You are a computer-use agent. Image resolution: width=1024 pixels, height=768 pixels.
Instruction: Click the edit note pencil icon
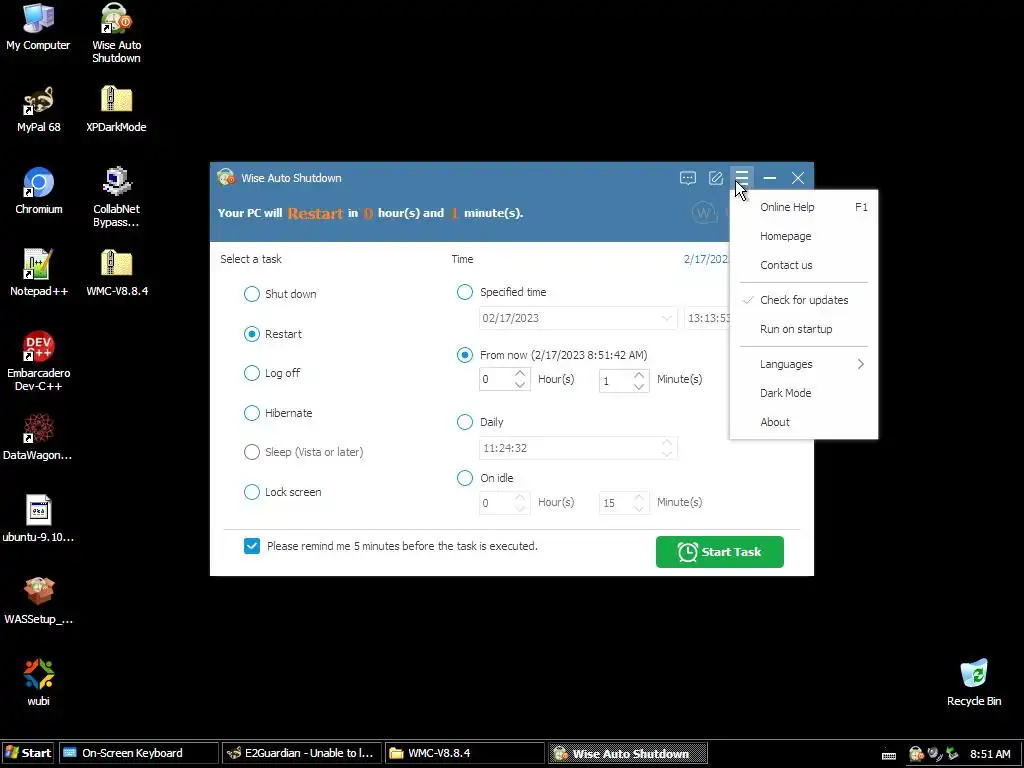[716, 178]
